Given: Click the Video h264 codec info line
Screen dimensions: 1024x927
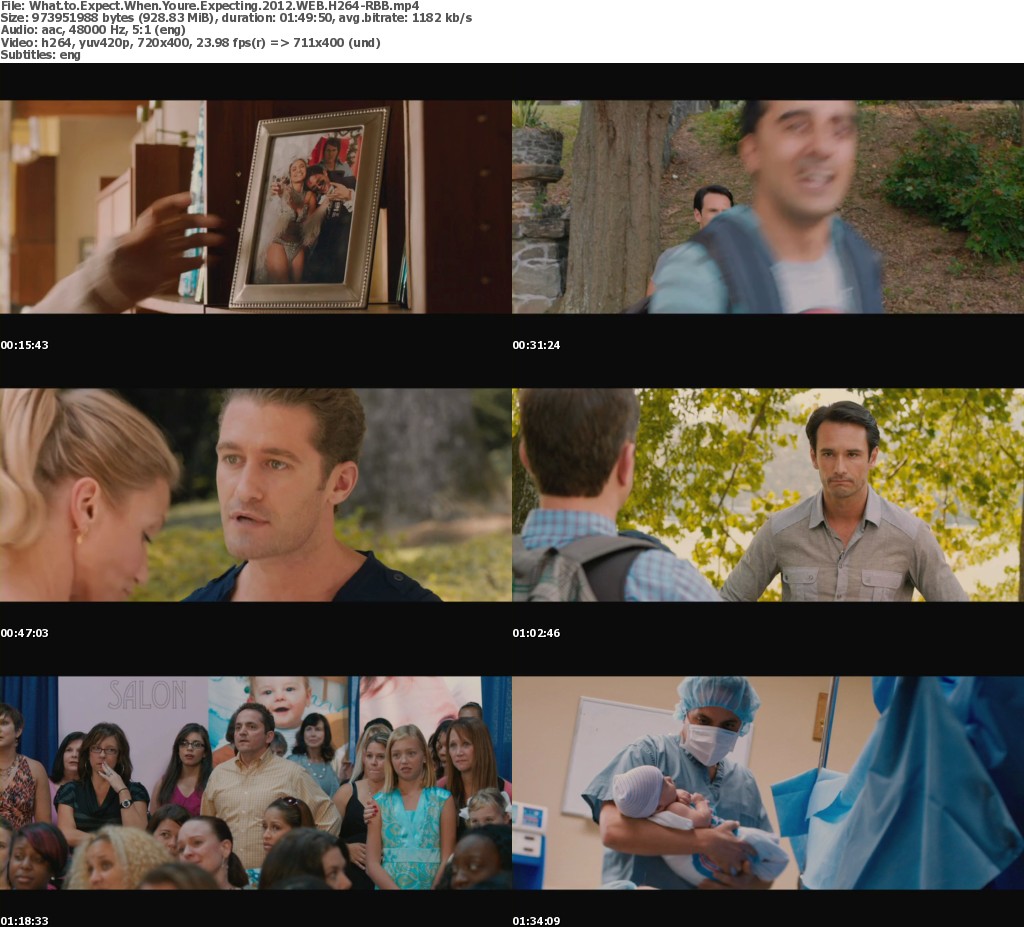Looking at the screenshot, I should (x=190, y=42).
